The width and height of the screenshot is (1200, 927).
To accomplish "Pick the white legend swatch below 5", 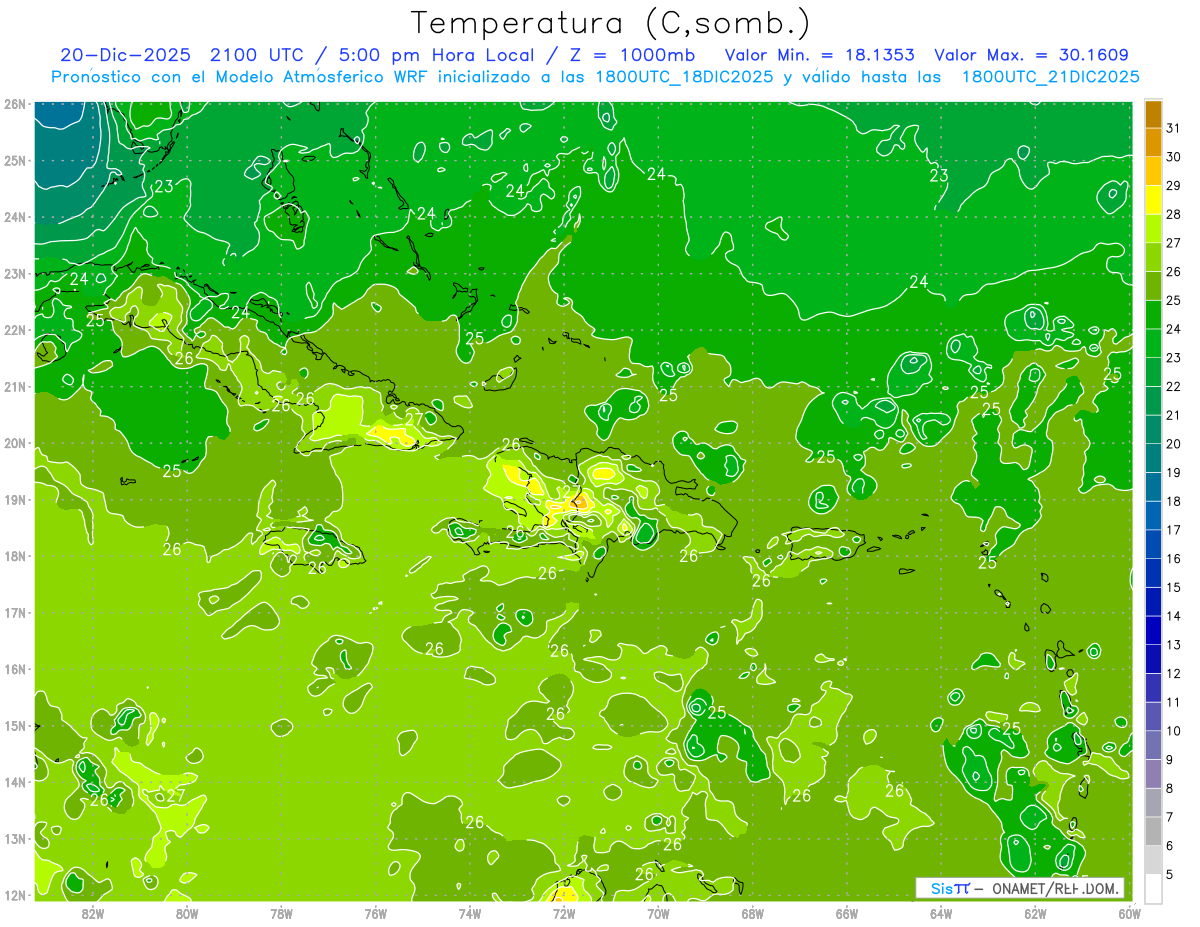I will click(x=1153, y=888).
